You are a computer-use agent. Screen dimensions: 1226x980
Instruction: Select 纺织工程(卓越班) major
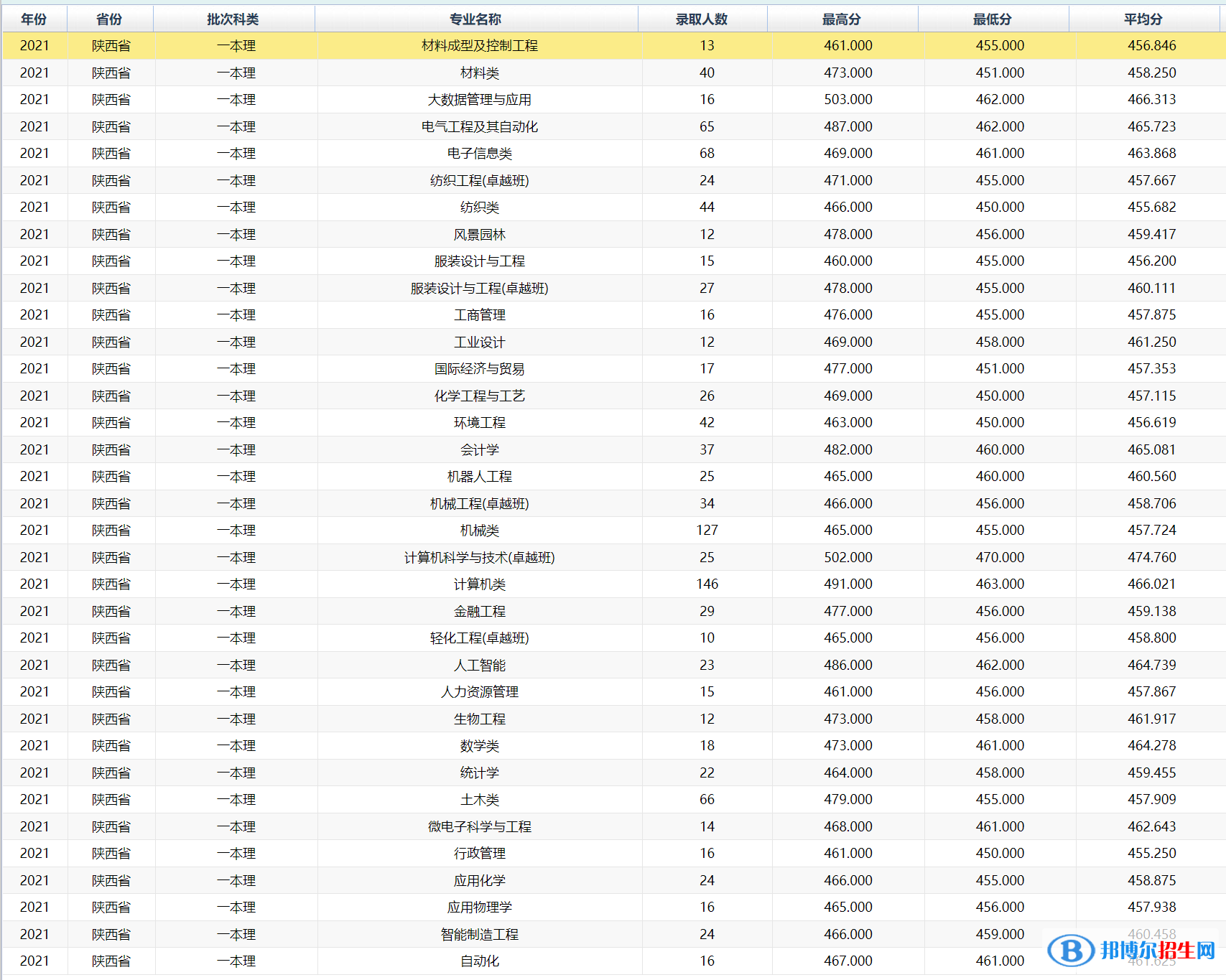click(480, 180)
